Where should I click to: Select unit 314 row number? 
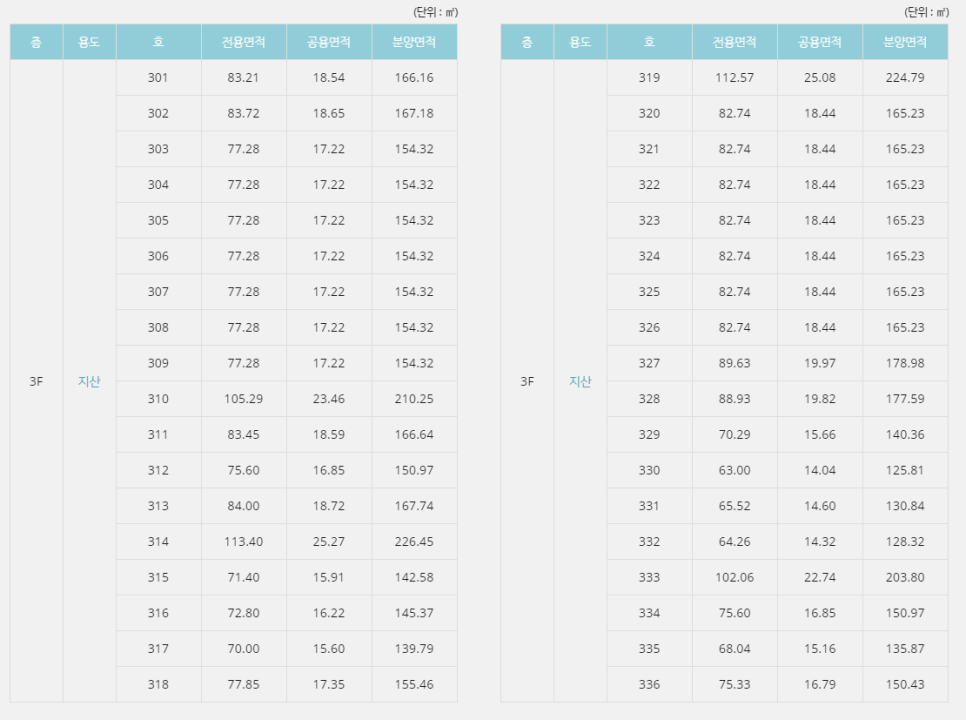click(x=158, y=542)
